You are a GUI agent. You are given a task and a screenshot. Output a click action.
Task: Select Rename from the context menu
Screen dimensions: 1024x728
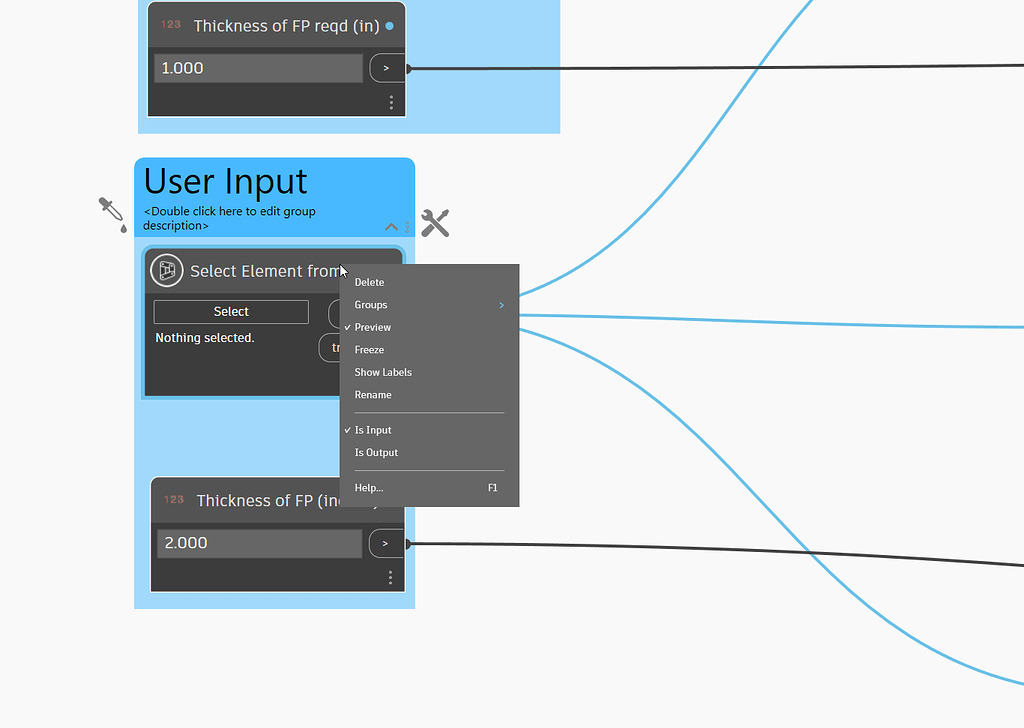tap(372, 394)
